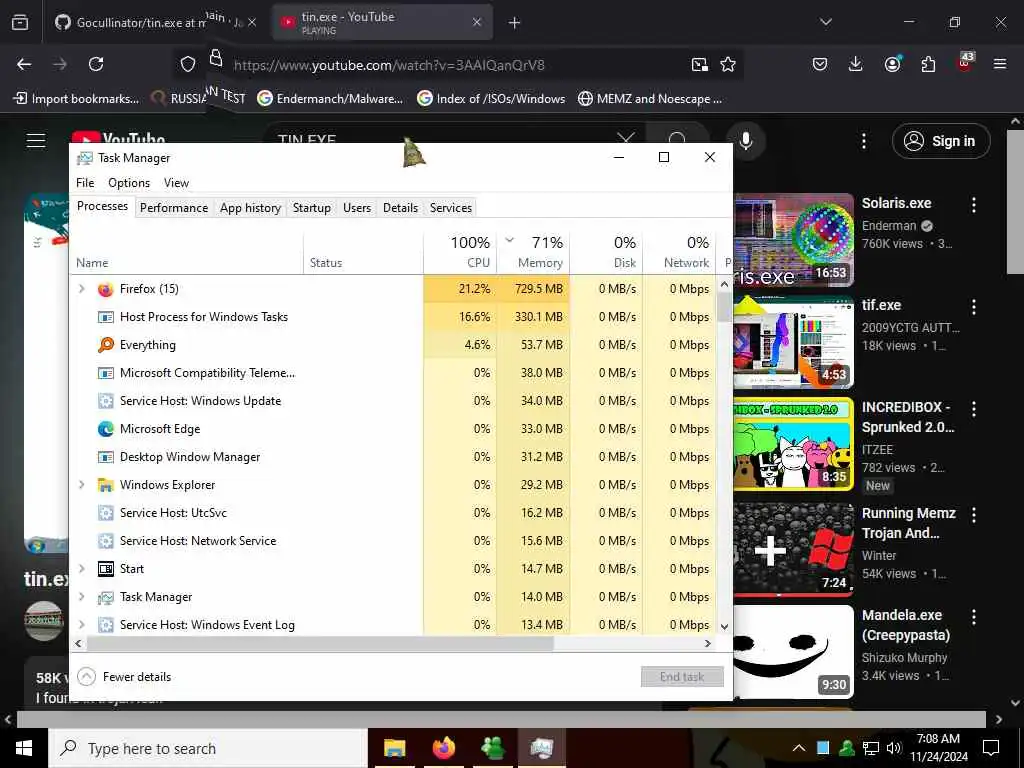Reload the page in Firefox
The height and width of the screenshot is (768, 1024).
tap(96, 64)
